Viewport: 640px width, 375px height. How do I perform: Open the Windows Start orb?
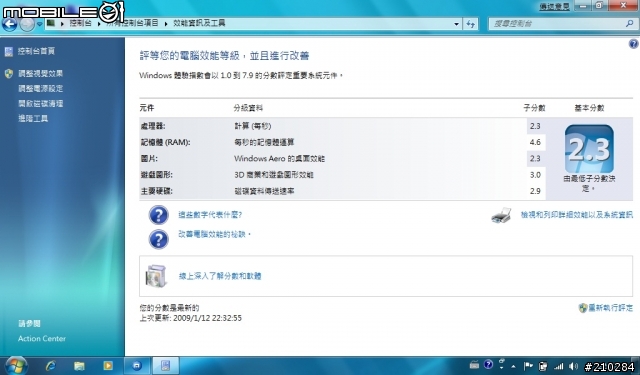(16, 366)
